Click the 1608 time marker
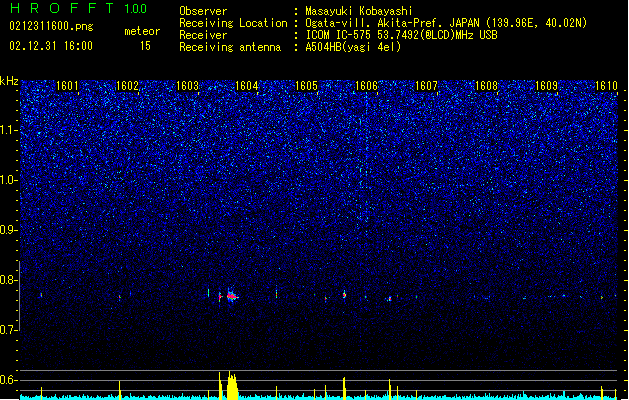Viewport: 629px width, 400px height. 486,86
